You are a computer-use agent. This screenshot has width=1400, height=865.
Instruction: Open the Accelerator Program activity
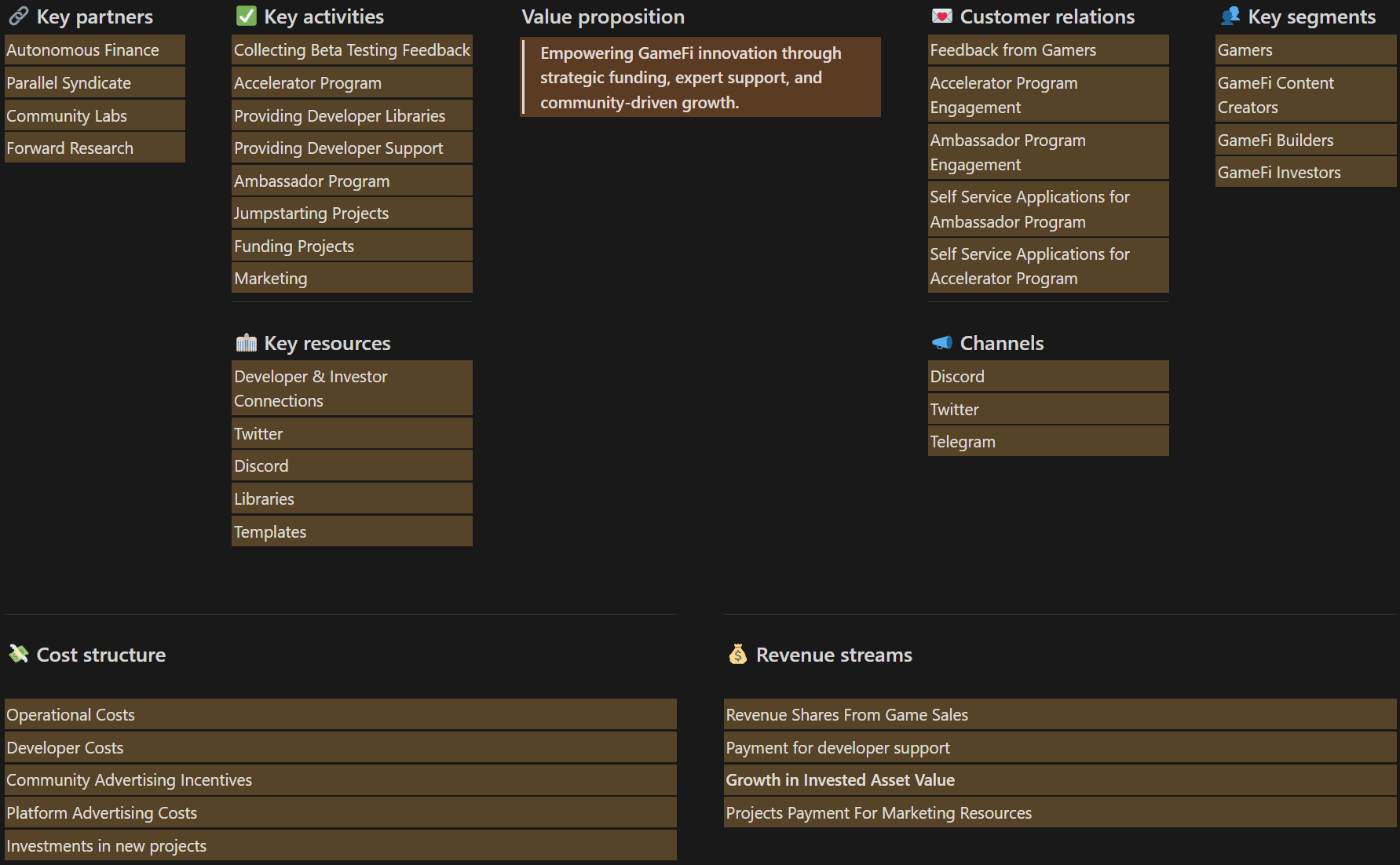pos(351,82)
